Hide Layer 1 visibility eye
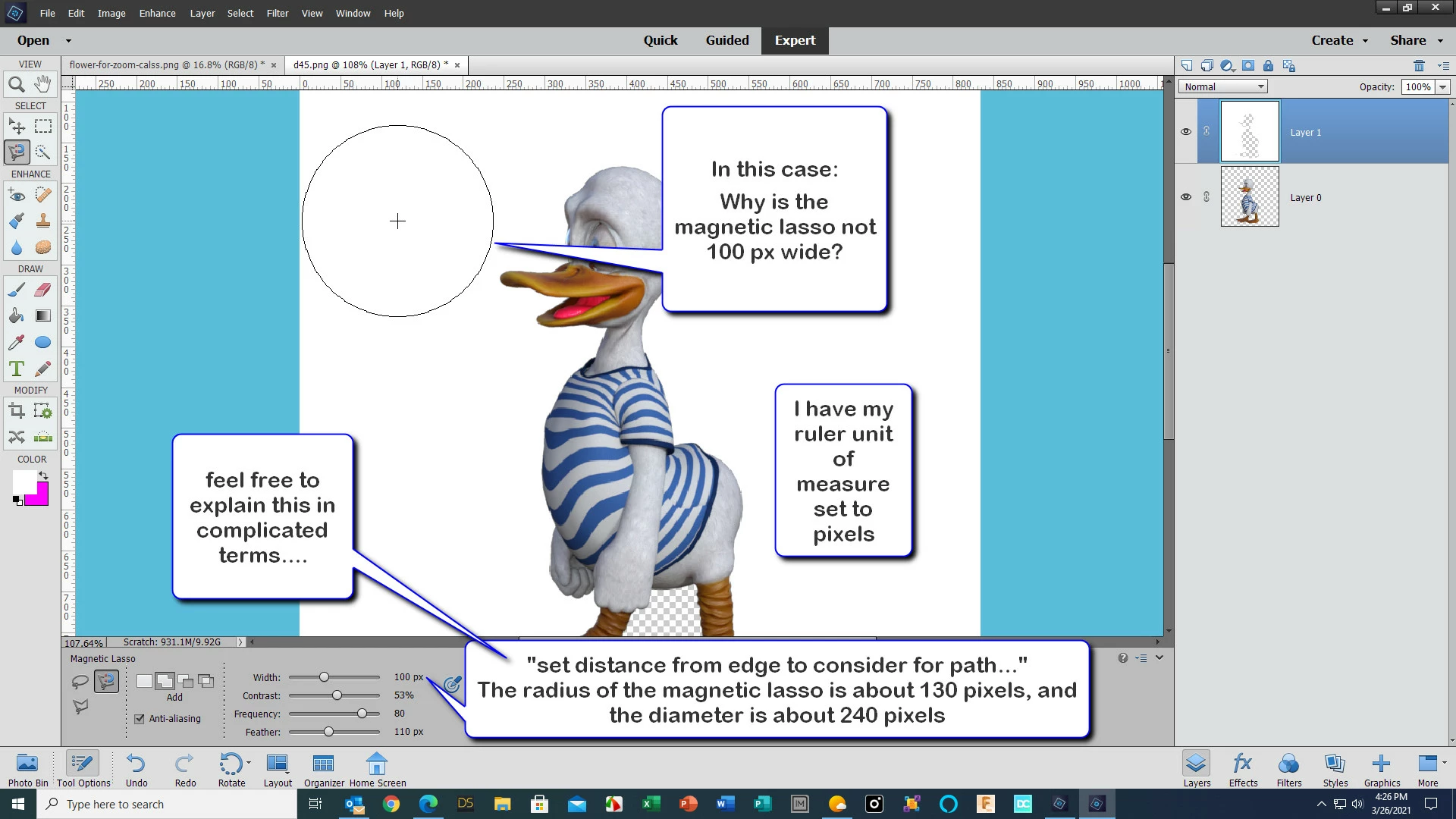The image size is (1456, 819). 1186,132
